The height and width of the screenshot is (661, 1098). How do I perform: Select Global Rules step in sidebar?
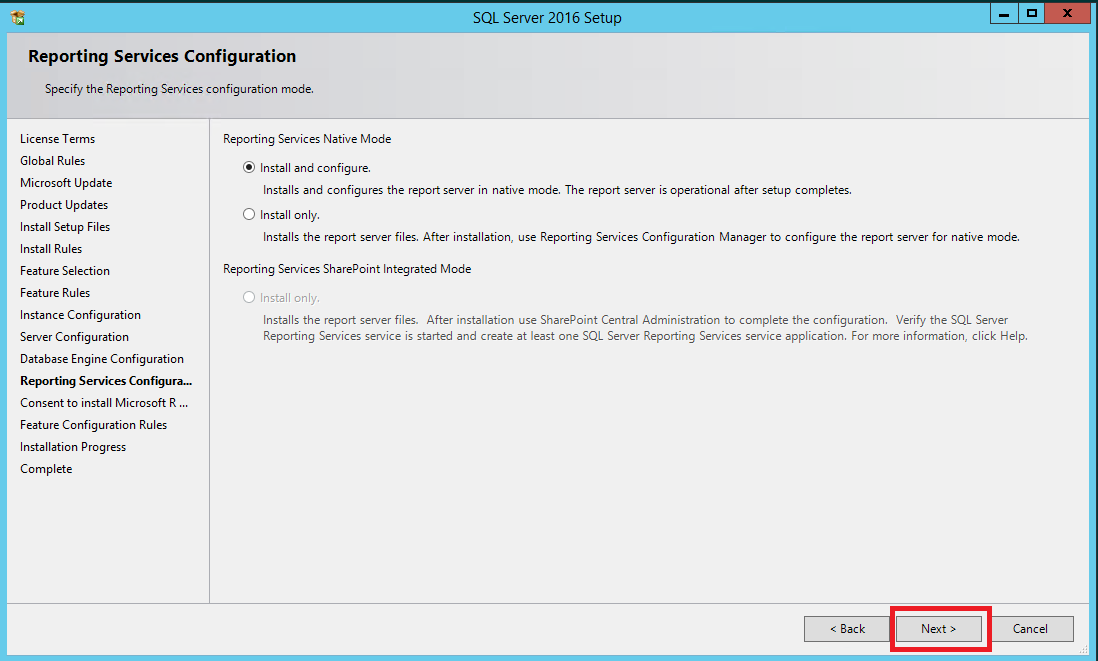[53, 160]
